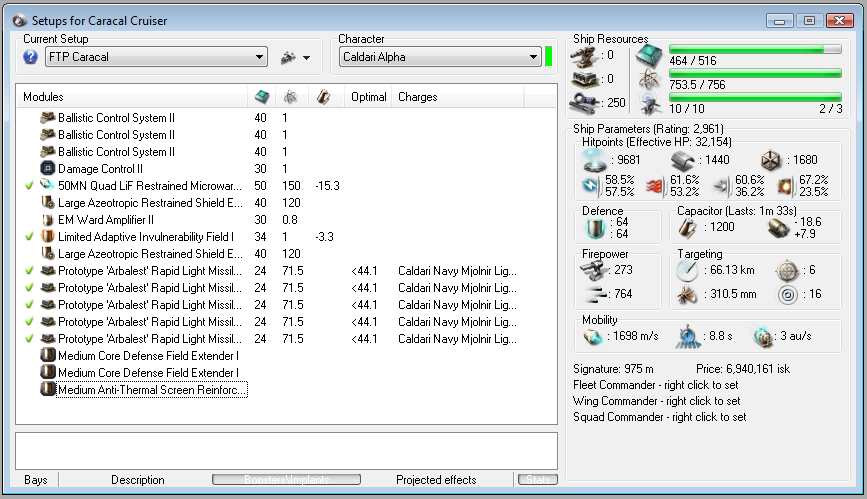Click the capacitor recharge rate icon

click(x=779, y=228)
